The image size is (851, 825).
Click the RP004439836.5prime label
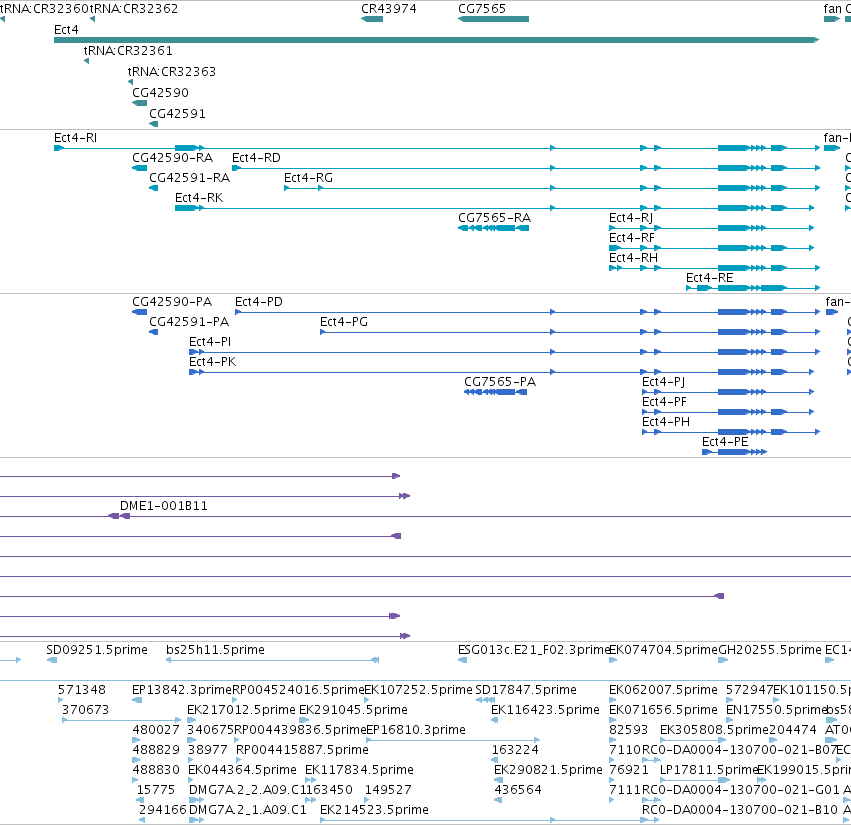pos(301,731)
